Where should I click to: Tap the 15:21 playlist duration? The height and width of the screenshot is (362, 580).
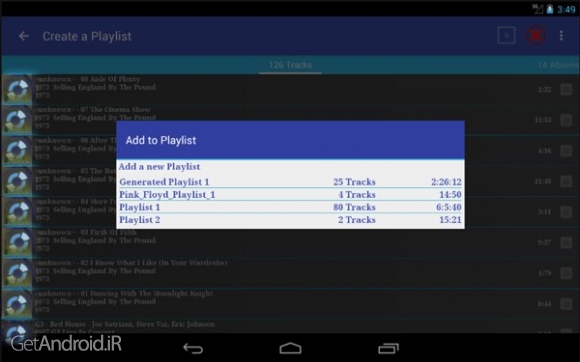pyautogui.click(x=450, y=220)
